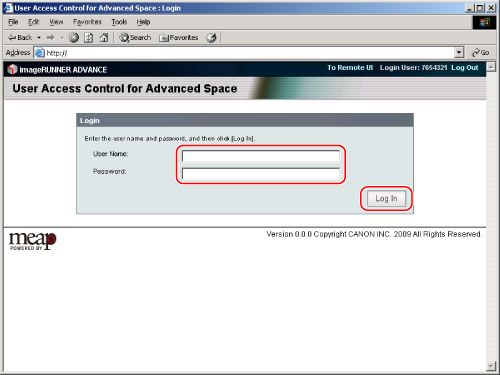Click the imageRUNNER ADVANCE logo icon
500x375 pixels.
point(12,69)
